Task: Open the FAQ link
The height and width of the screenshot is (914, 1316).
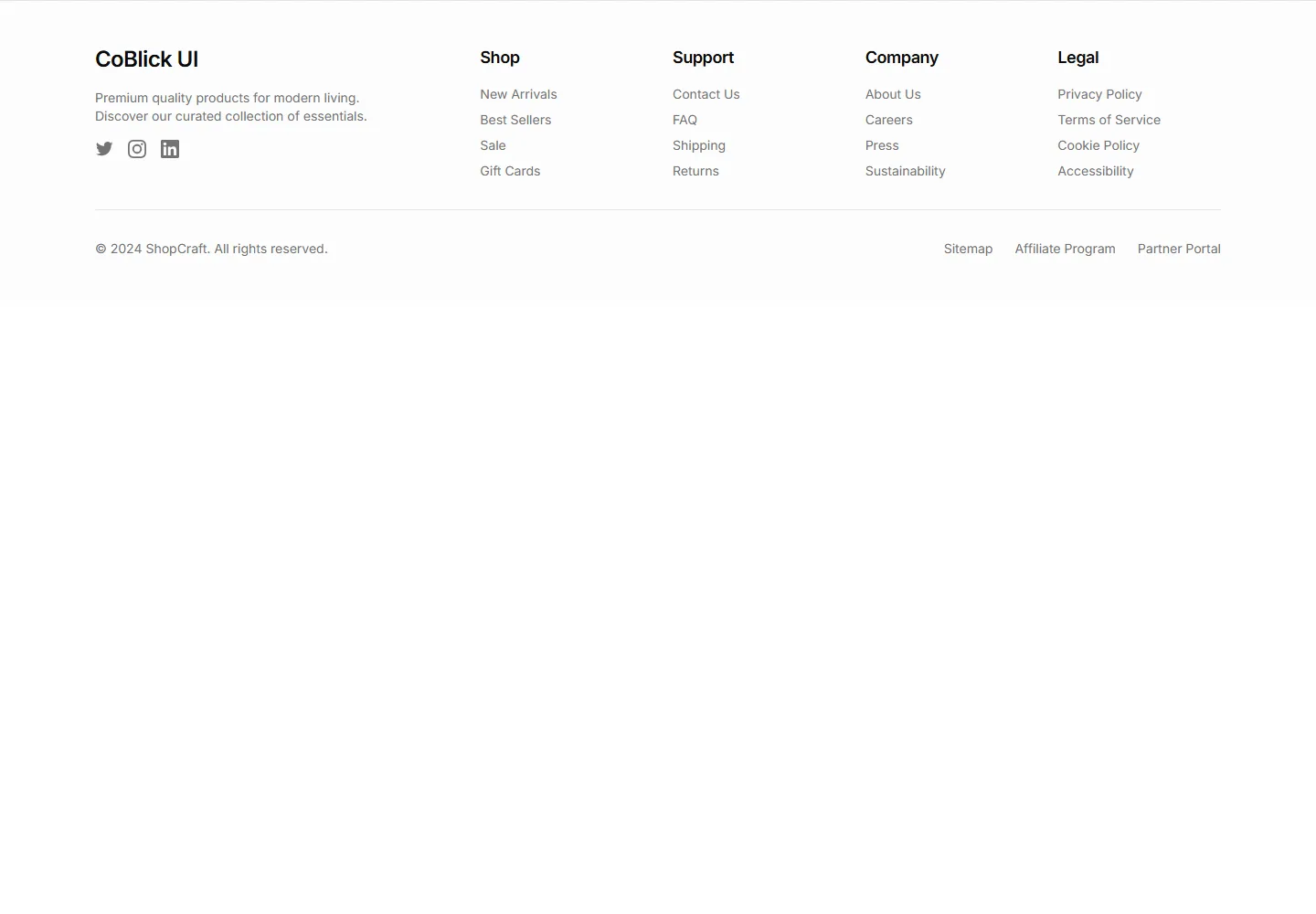Action: [x=685, y=120]
